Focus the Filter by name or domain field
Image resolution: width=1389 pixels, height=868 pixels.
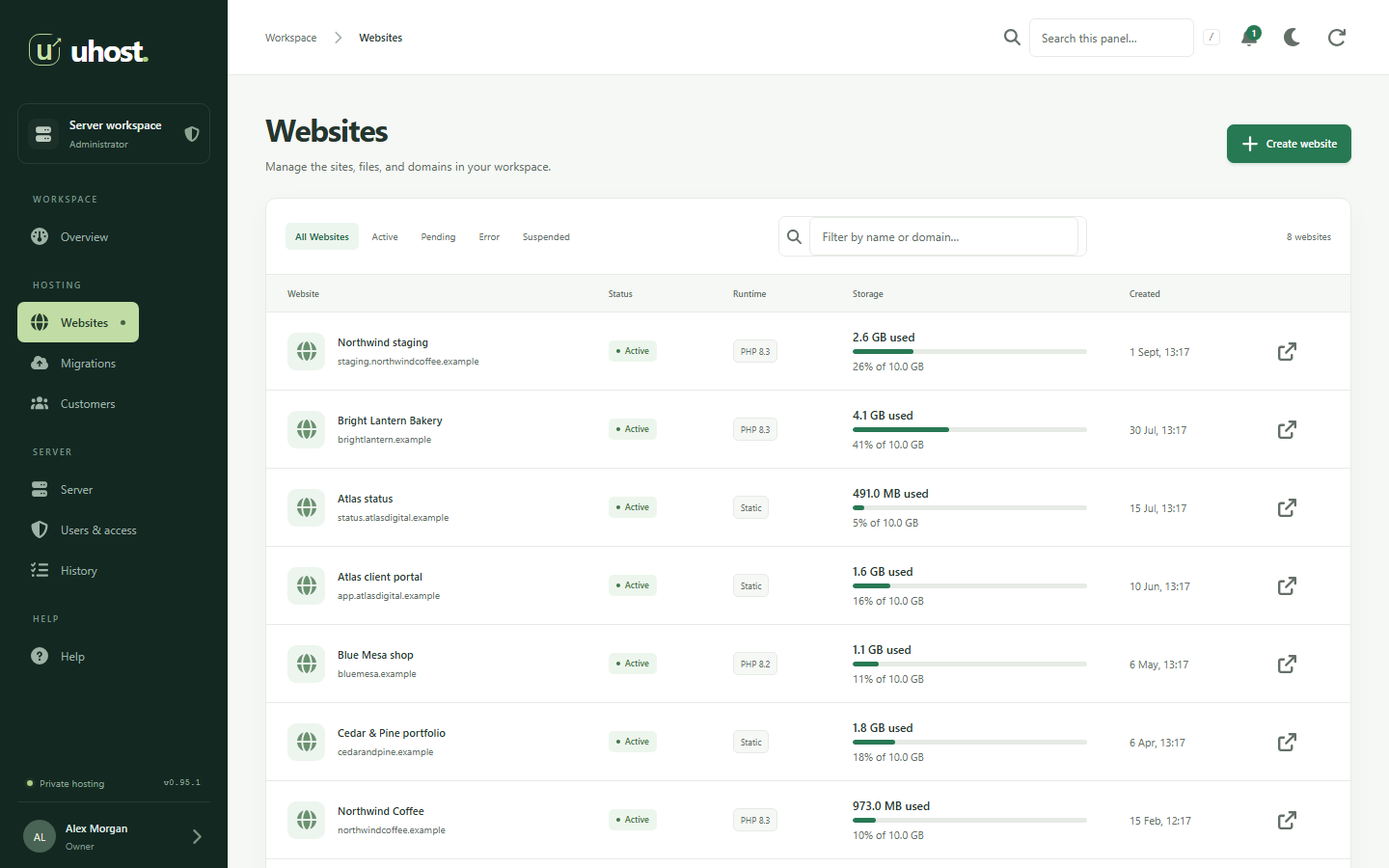click(x=943, y=236)
